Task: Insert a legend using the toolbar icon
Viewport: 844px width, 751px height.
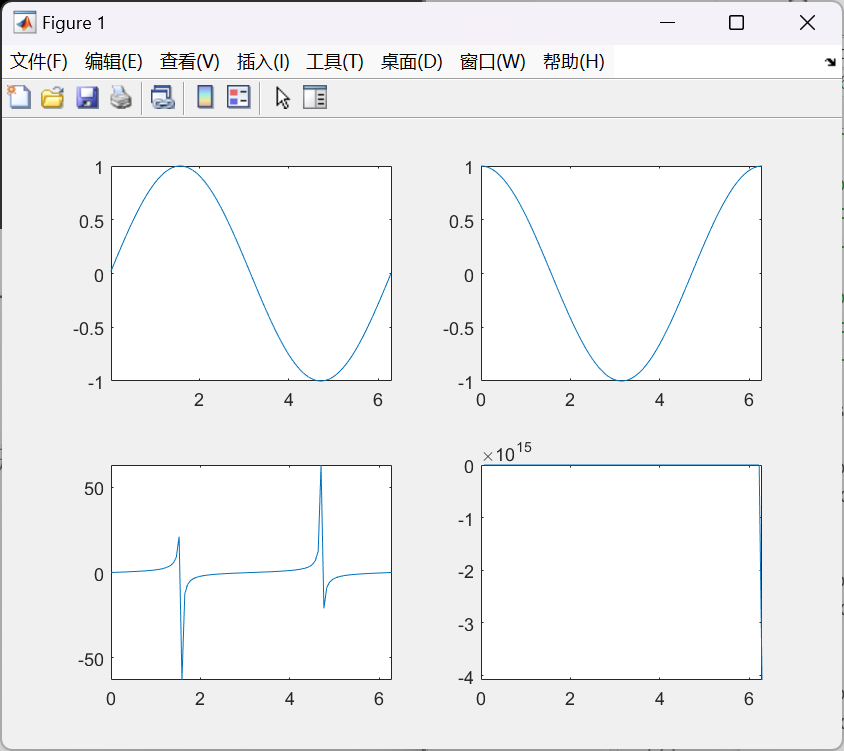Action: [x=238, y=97]
